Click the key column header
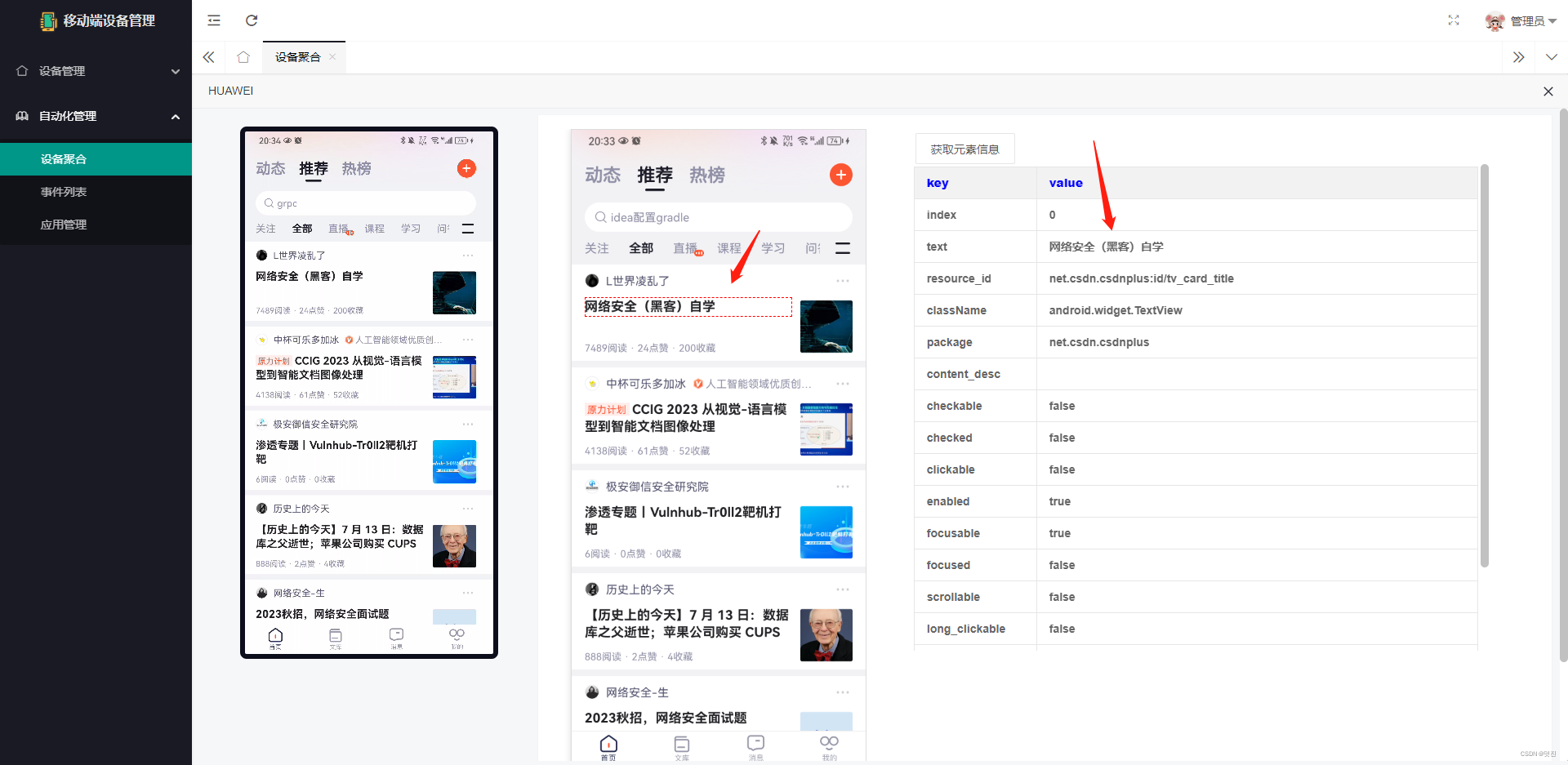Image resolution: width=1568 pixels, height=765 pixels. [976, 183]
